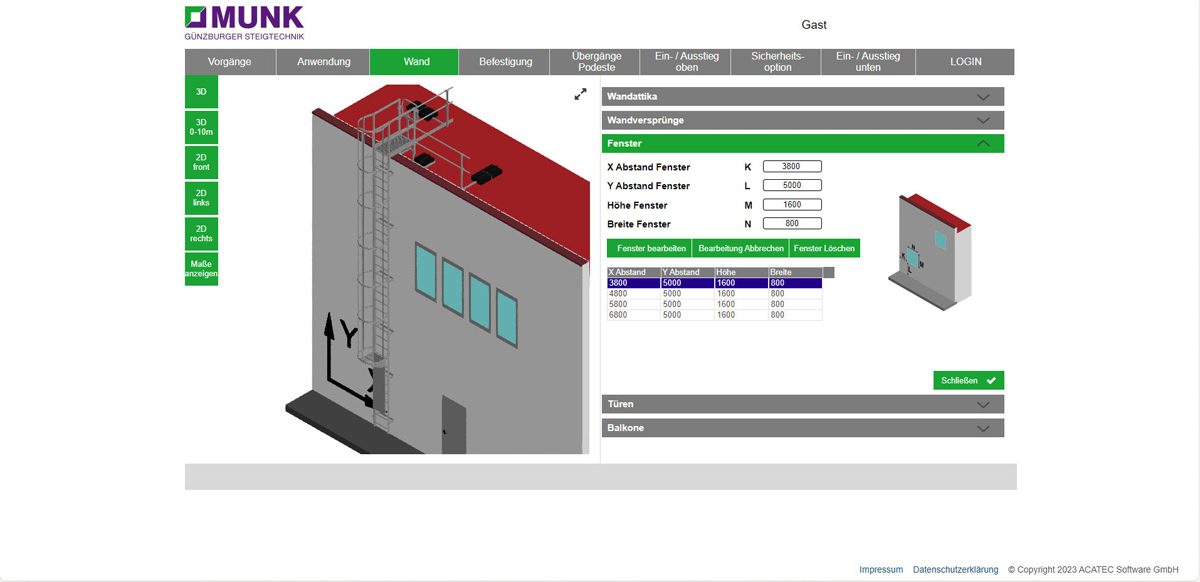
Task: Expand the Wandversprünge section
Action: pyautogui.click(x=802, y=120)
